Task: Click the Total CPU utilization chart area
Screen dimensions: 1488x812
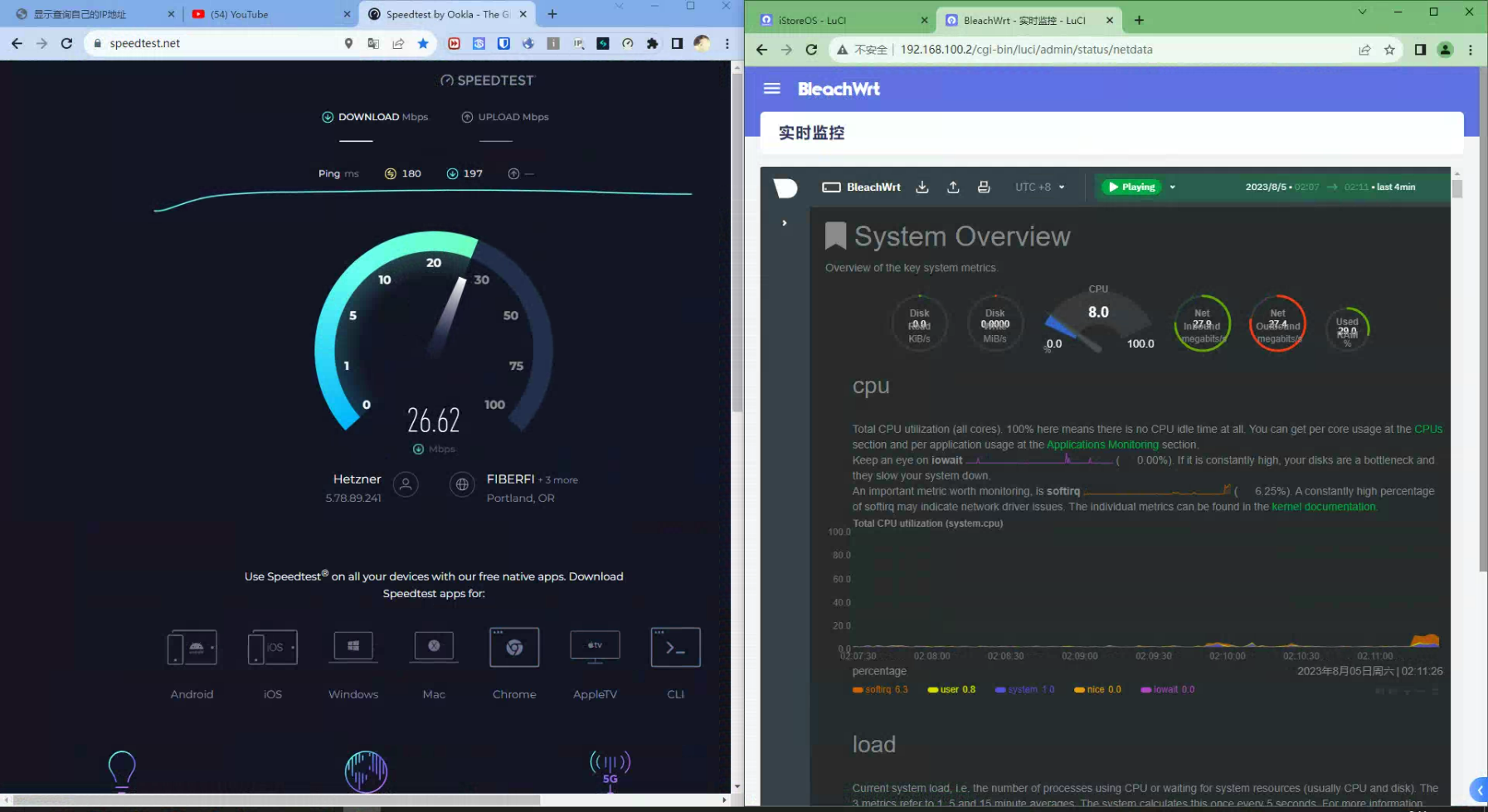Action: (x=1146, y=590)
